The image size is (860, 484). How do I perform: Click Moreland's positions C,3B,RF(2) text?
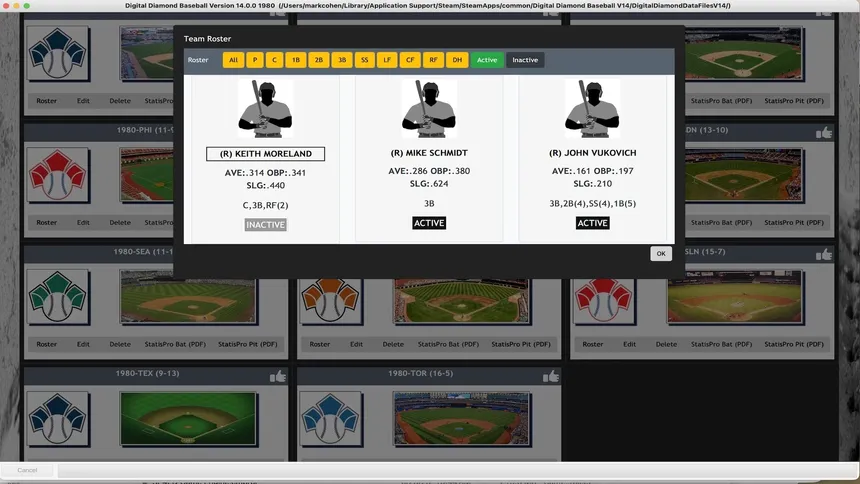(265, 205)
